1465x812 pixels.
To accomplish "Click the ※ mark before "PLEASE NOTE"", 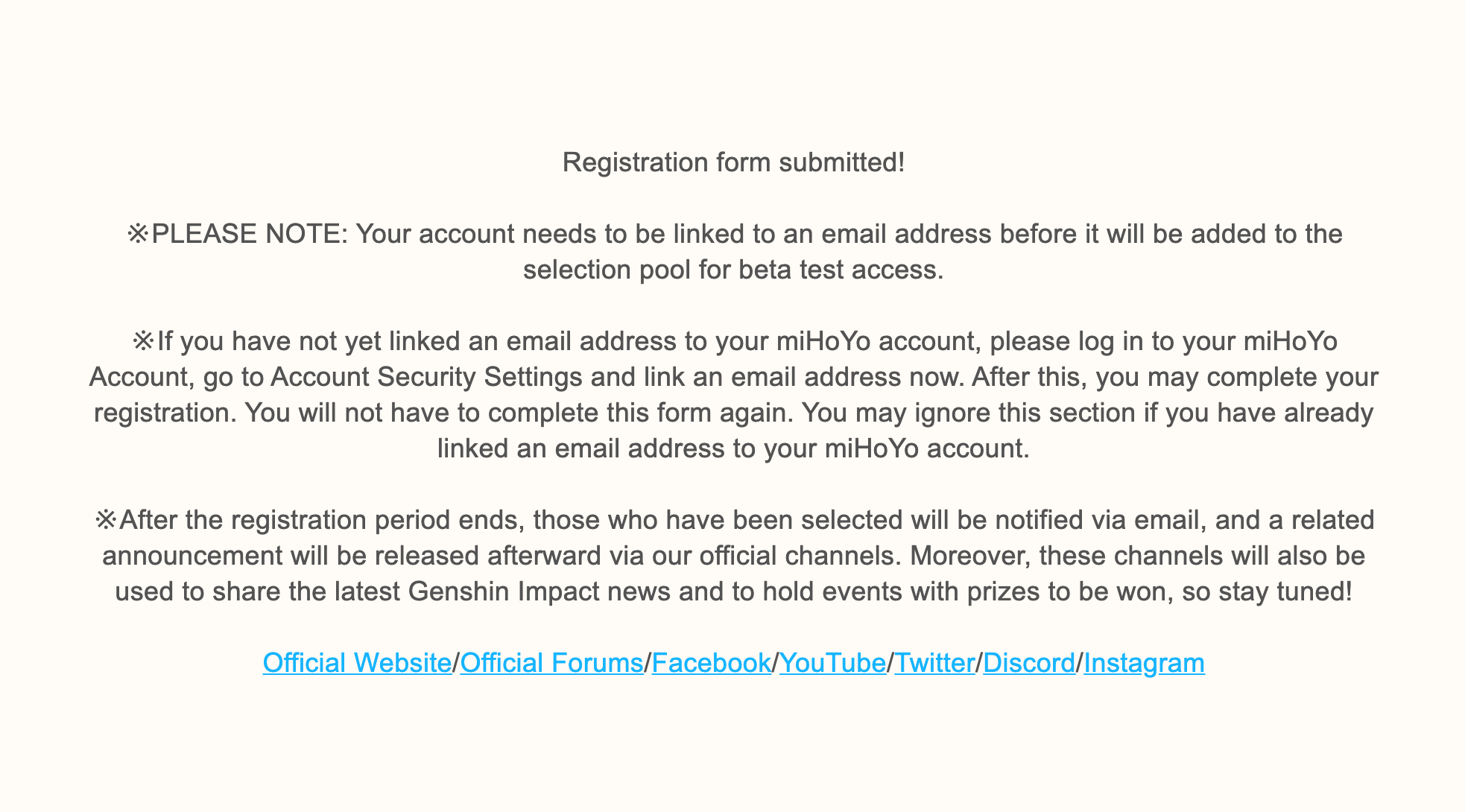I will tap(138, 234).
